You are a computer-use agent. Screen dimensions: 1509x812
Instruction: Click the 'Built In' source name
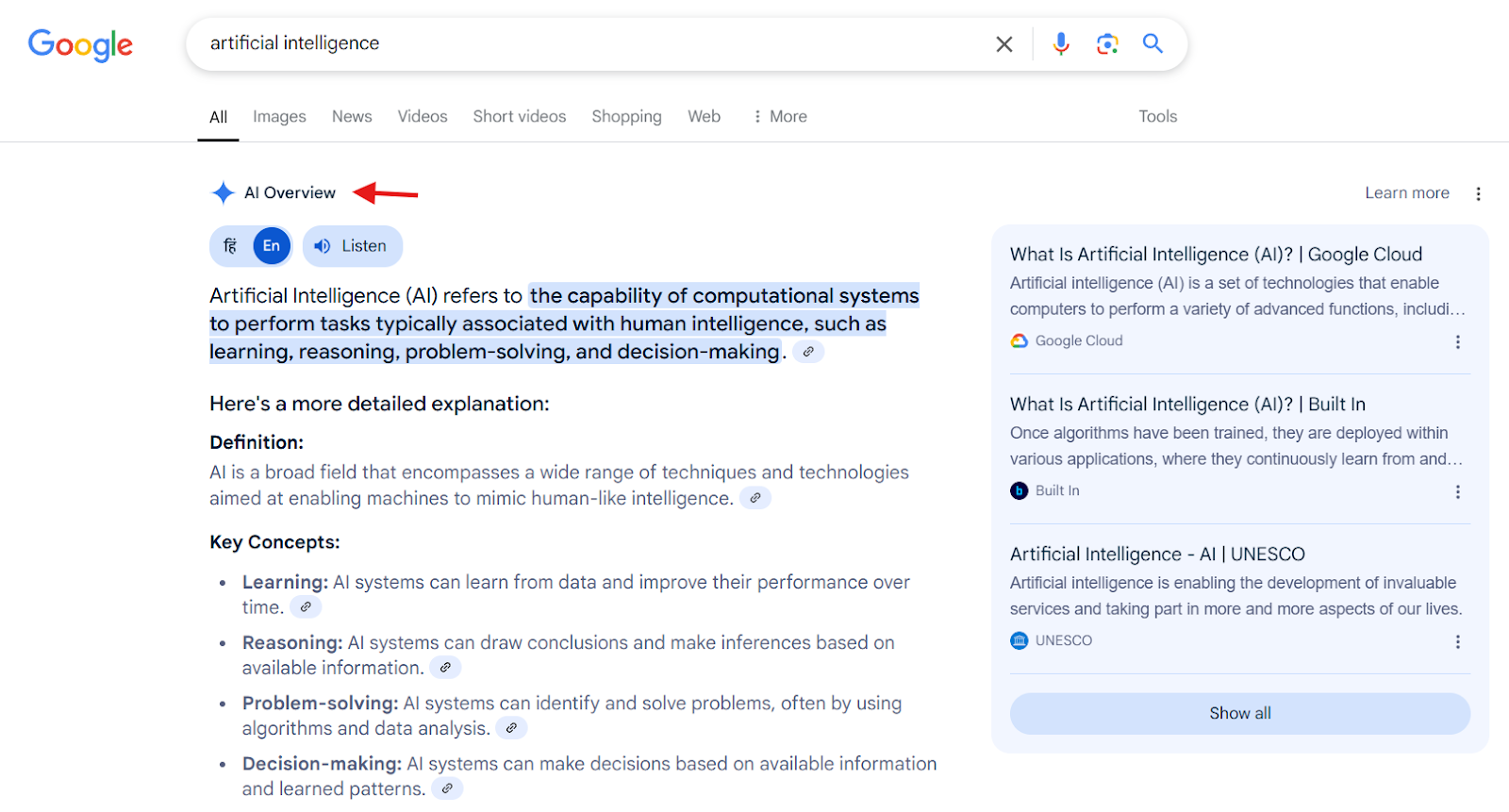click(x=1057, y=491)
